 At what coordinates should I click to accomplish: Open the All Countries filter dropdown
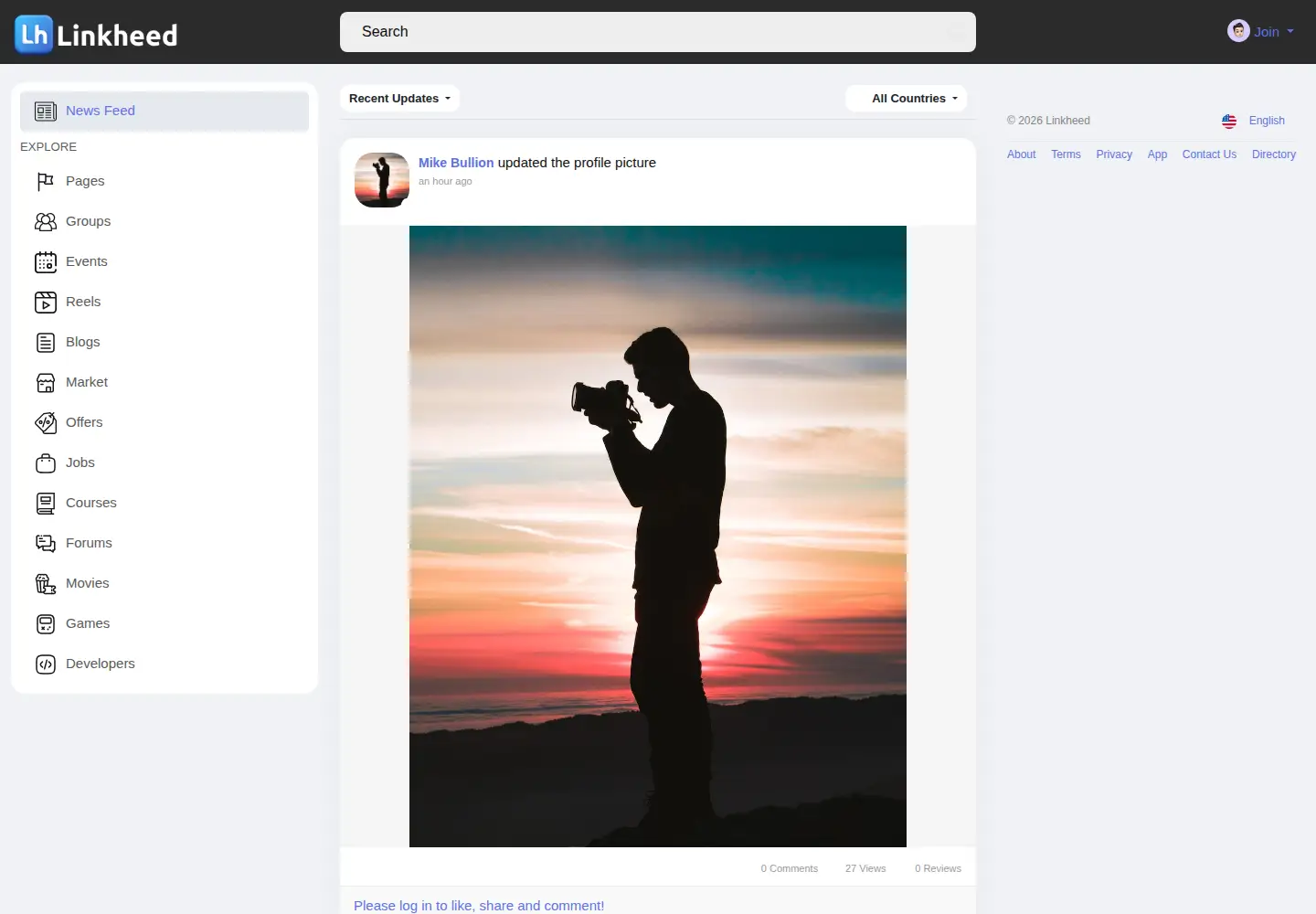click(907, 99)
